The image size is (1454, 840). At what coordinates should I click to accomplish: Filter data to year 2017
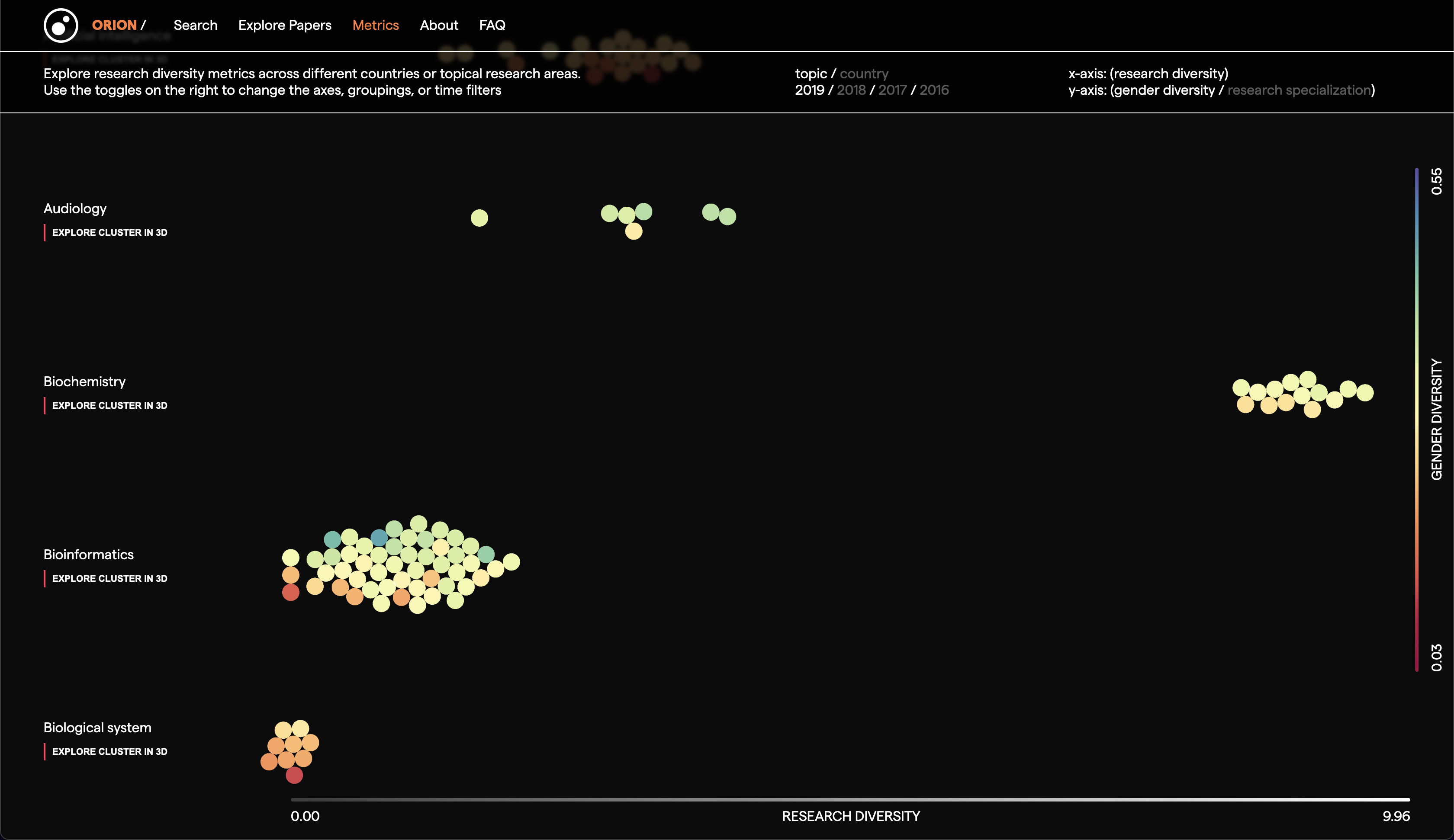pyautogui.click(x=892, y=90)
